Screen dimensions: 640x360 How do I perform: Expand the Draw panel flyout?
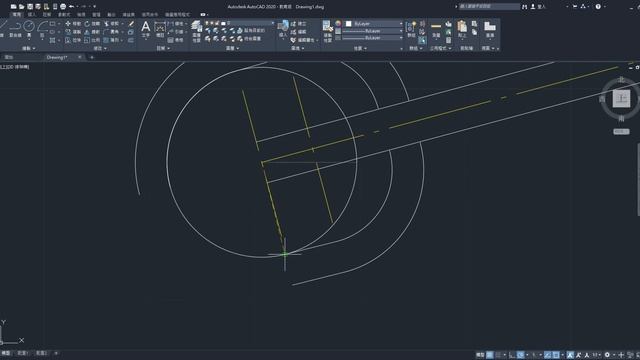click(x=28, y=48)
